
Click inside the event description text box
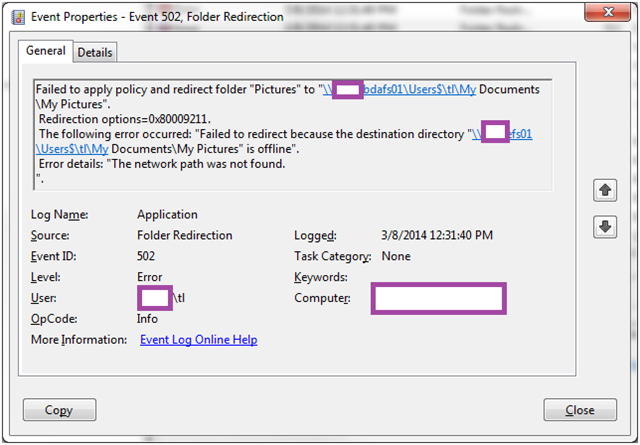(x=293, y=135)
